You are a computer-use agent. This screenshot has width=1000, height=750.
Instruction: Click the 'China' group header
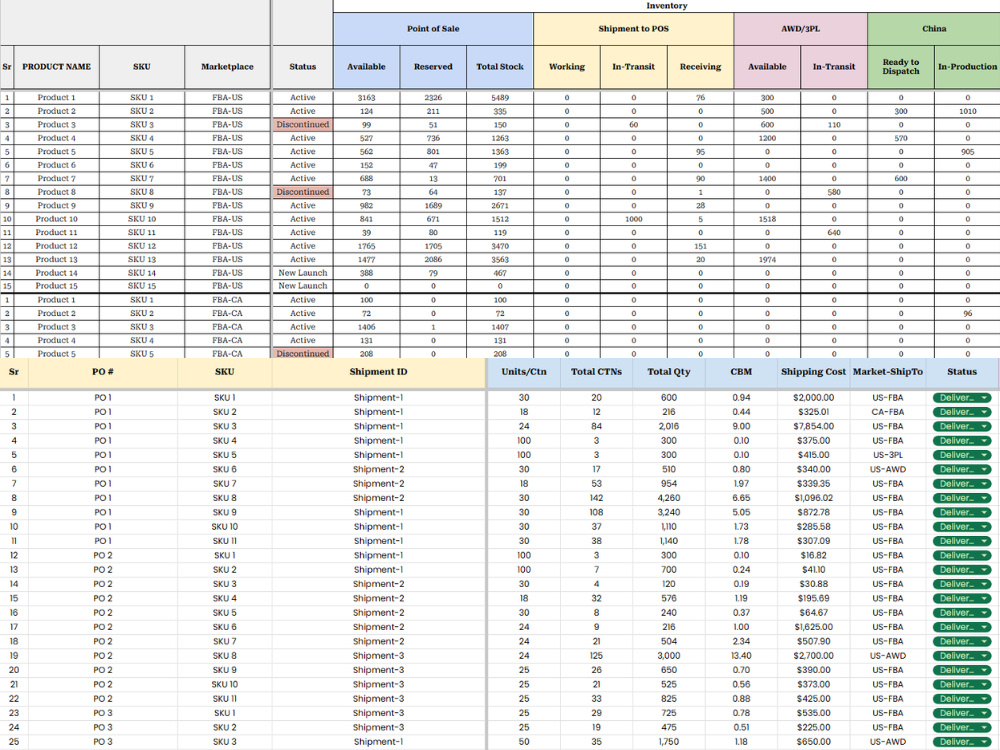coord(934,29)
